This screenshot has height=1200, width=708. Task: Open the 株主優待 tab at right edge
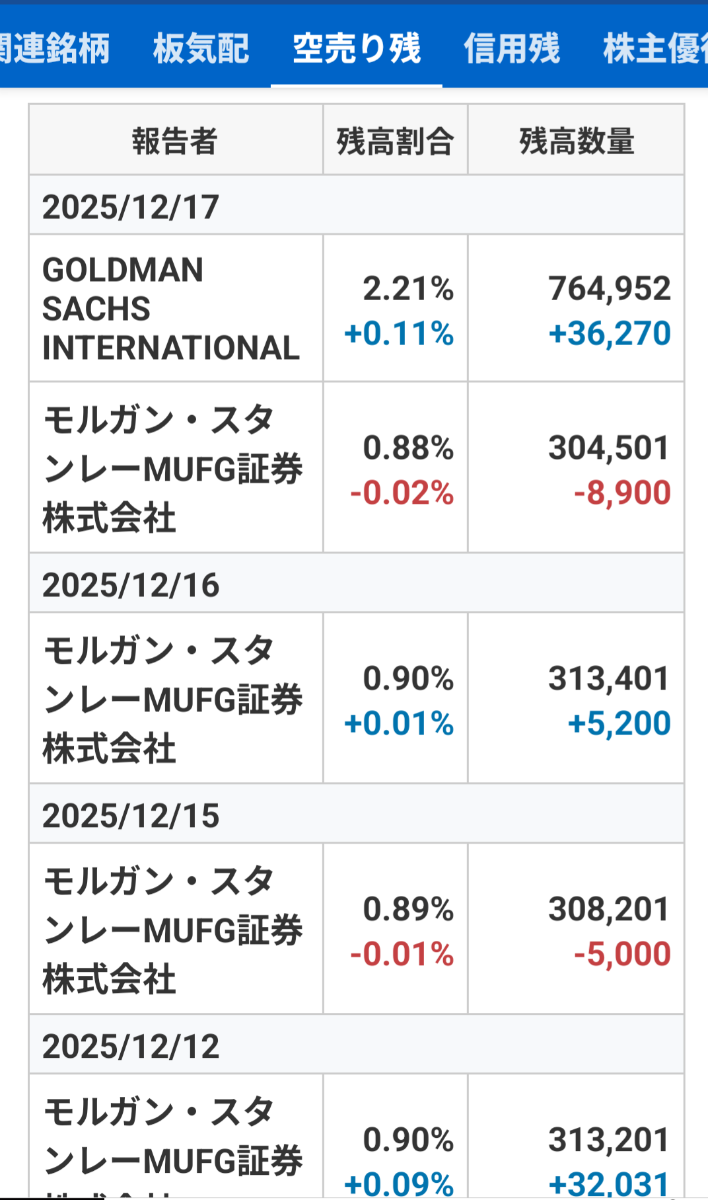point(655,48)
